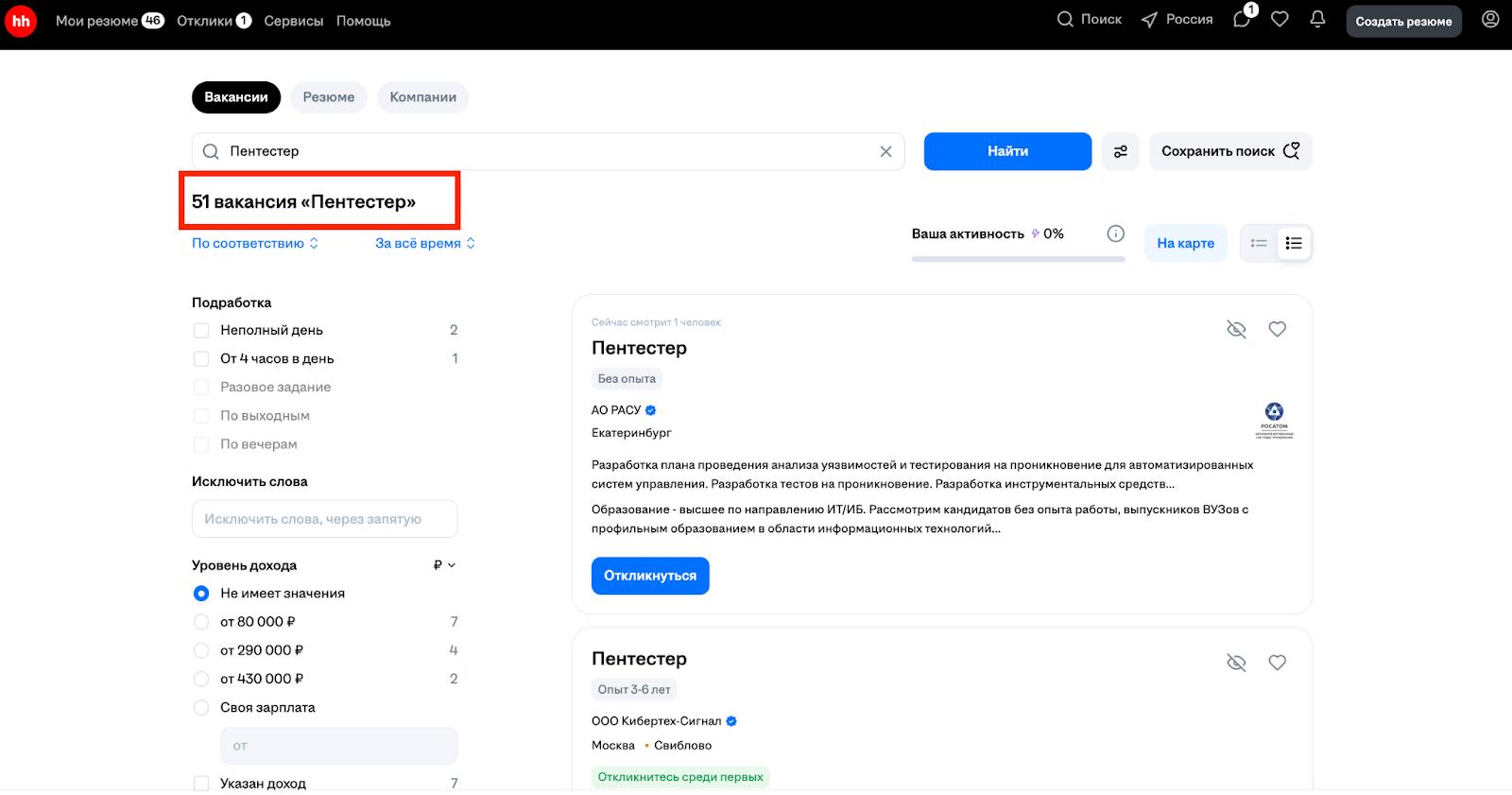Select the от 80 000 ₽ income option
The width and height of the screenshot is (1512, 795).
201,622
